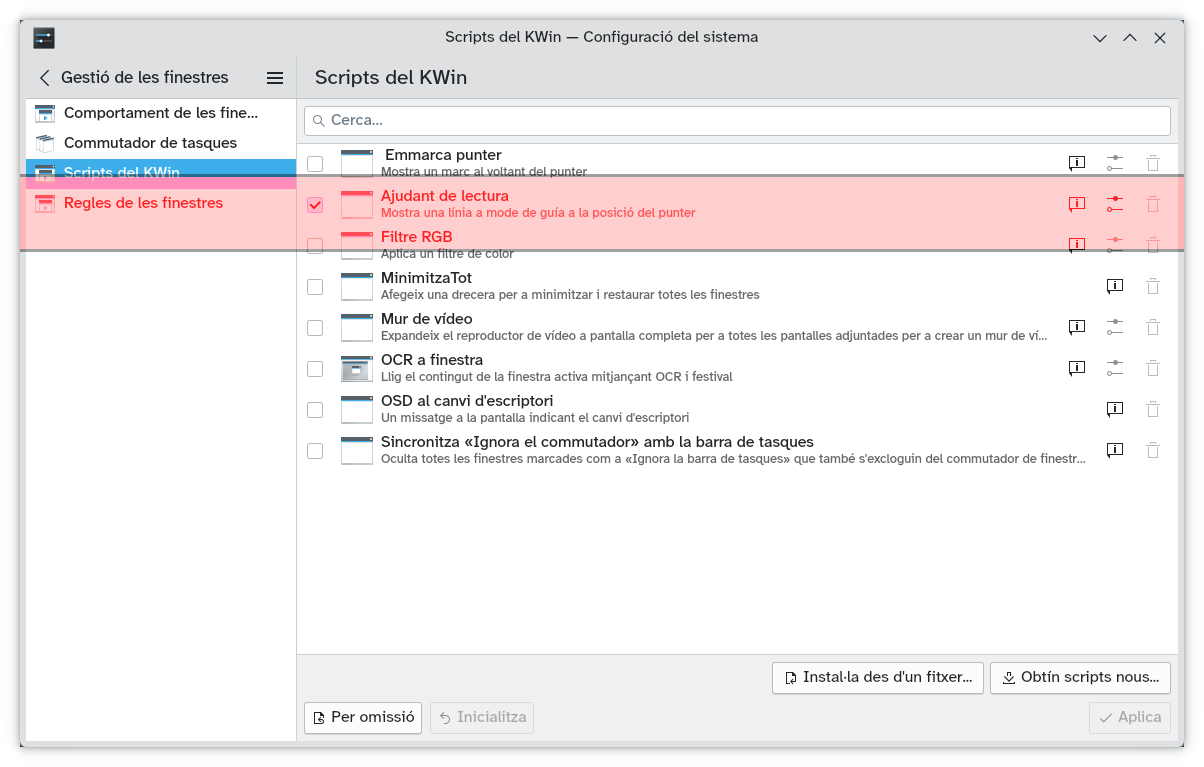Image resolution: width=1204 pixels, height=767 pixels.
Task: Click the OCR a finestra thumbnail icon
Action: click(x=357, y=368)
